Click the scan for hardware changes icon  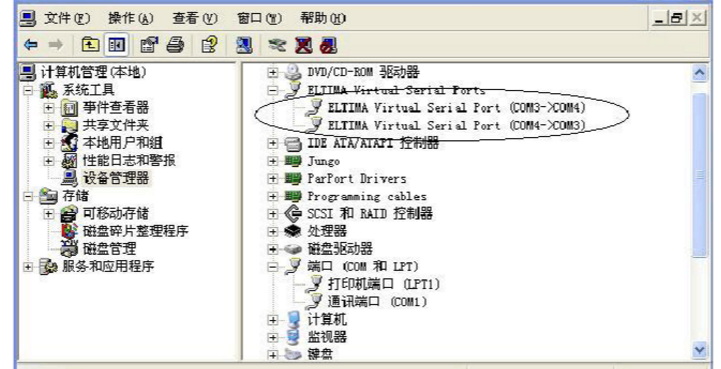[244, 45]
